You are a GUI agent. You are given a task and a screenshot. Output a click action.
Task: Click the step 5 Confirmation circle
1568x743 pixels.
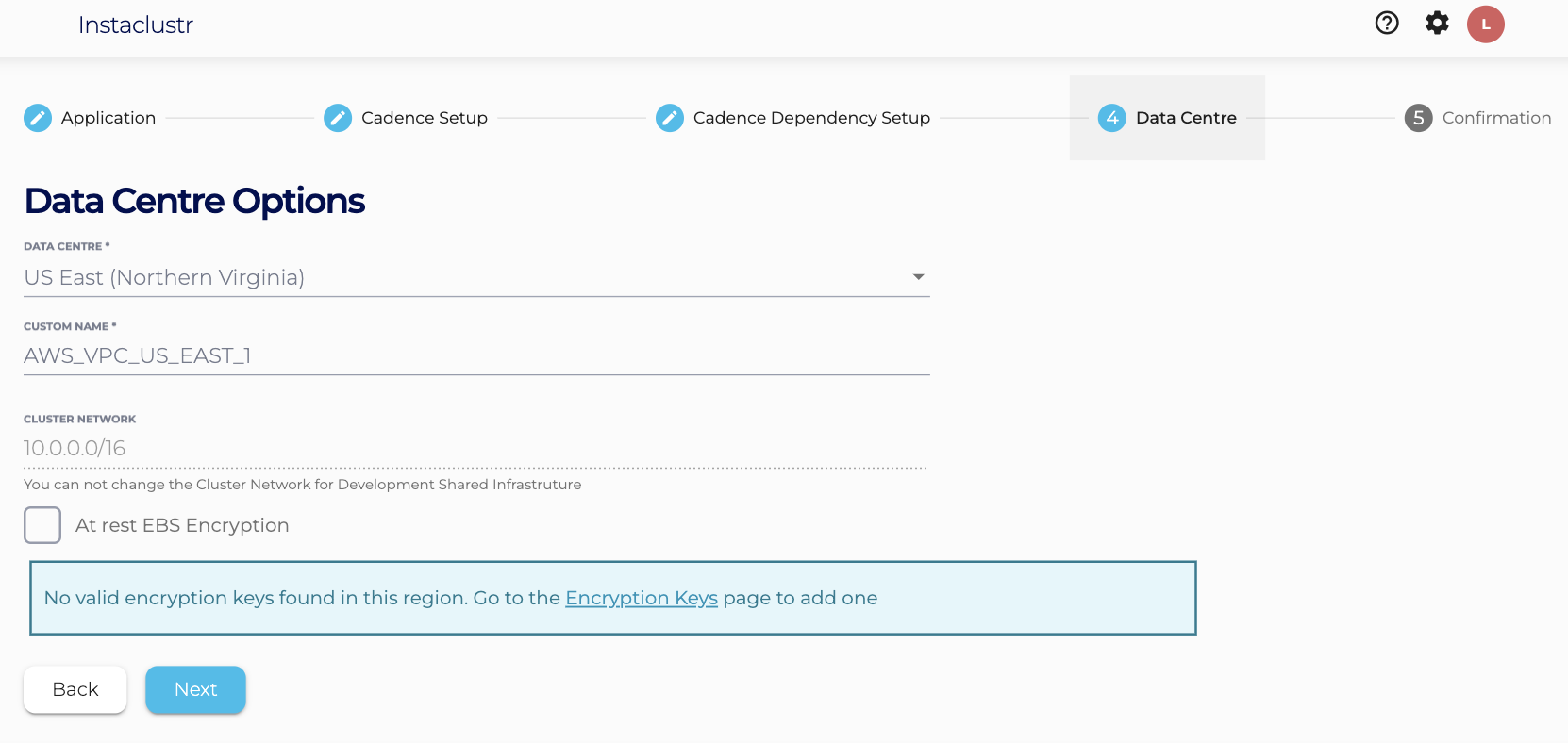tap(1418, 118)
